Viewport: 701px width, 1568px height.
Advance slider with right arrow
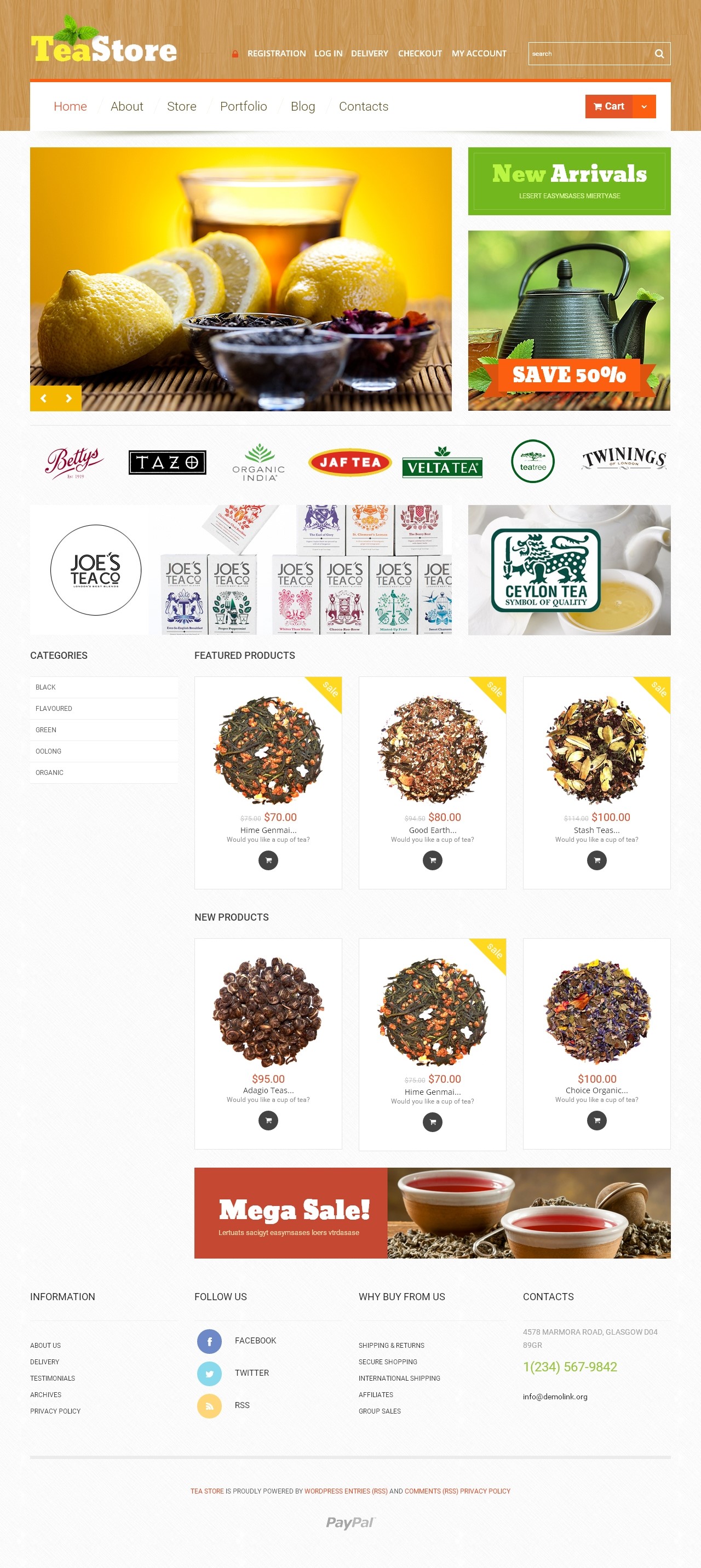click(x=69, y=398)
